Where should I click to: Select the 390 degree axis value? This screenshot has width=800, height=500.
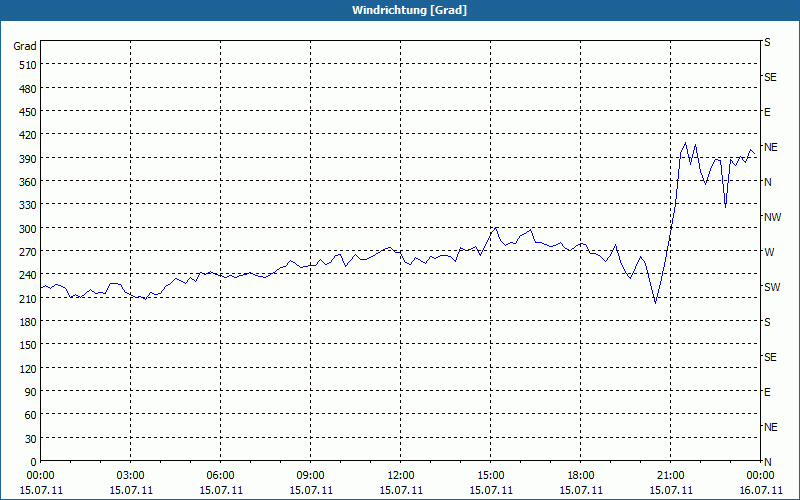click(x=29, y=159)
